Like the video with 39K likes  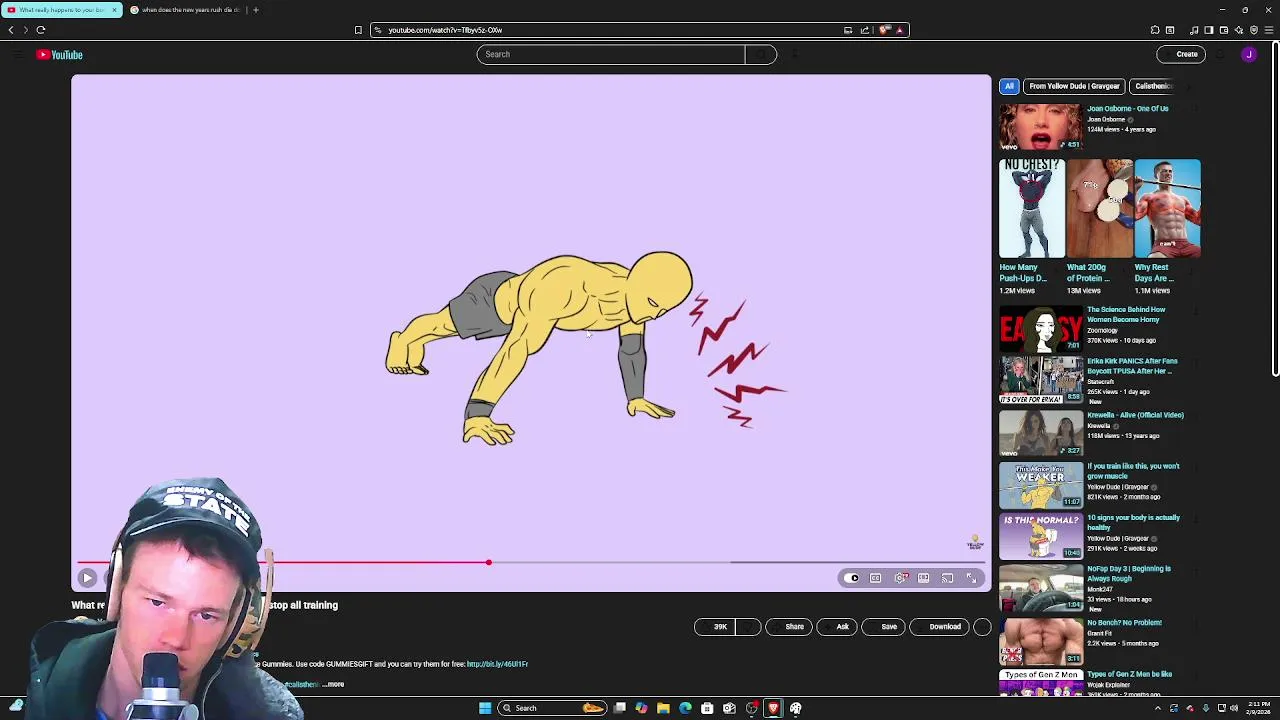tap(716, 627)
